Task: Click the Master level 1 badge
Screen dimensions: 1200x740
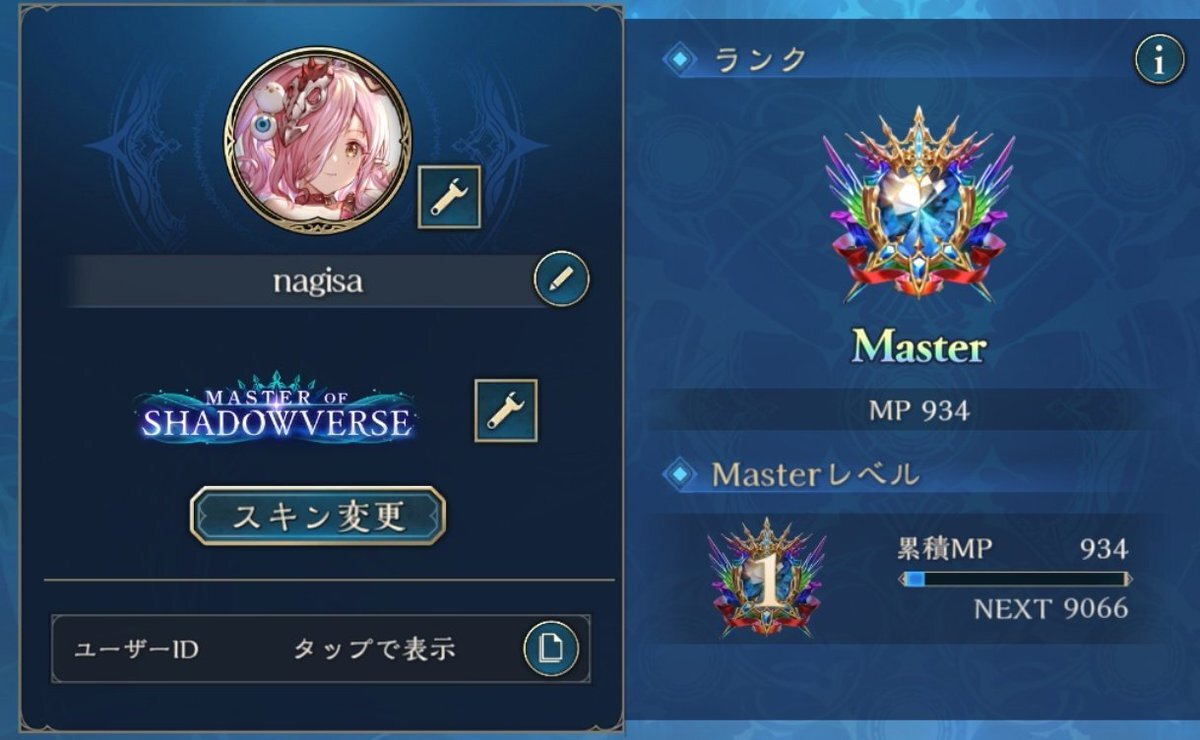Action: [767, 578]
